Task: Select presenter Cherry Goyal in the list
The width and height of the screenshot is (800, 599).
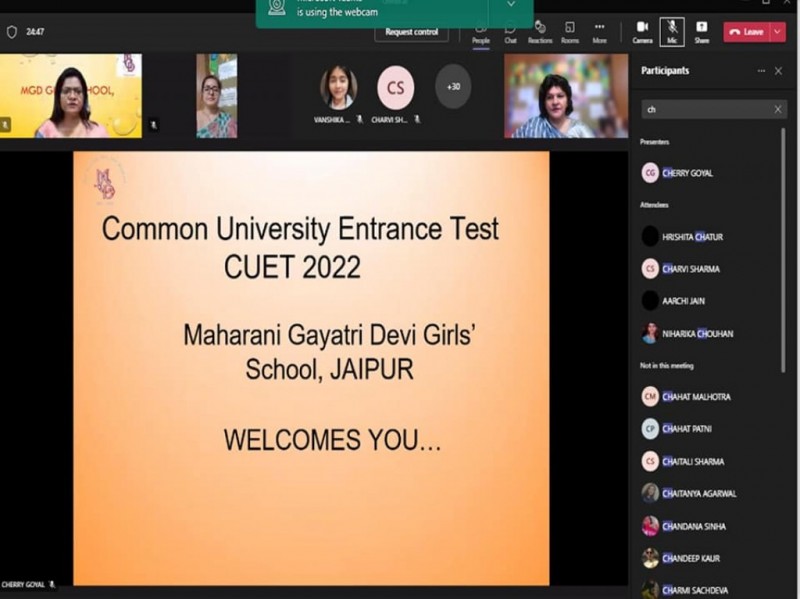Action: 709,173
